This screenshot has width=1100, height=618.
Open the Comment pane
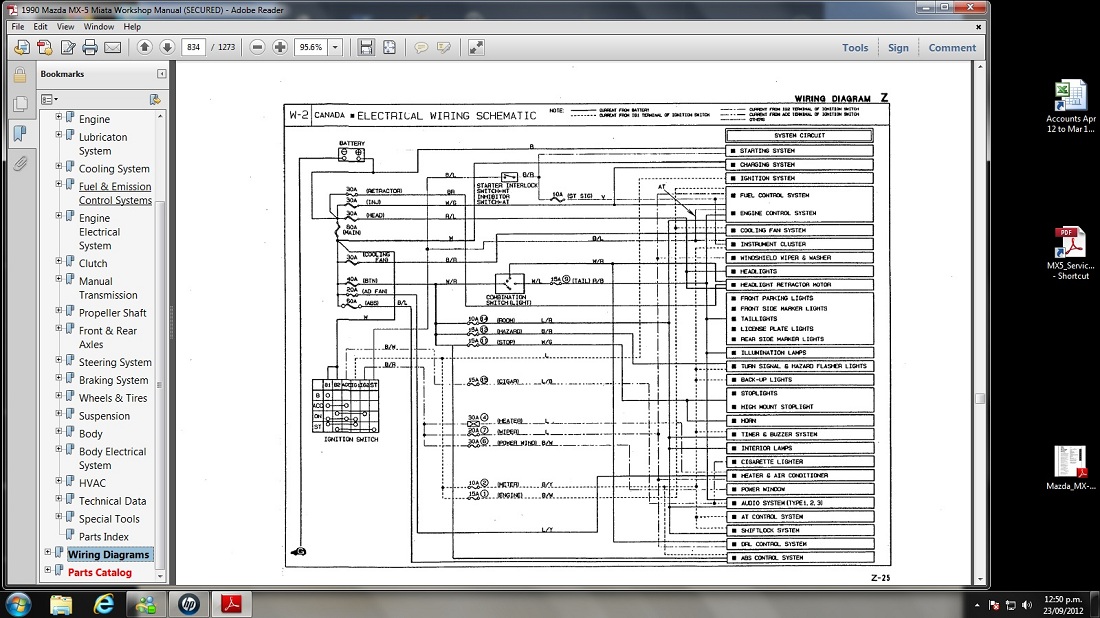(x=952, y=48)
